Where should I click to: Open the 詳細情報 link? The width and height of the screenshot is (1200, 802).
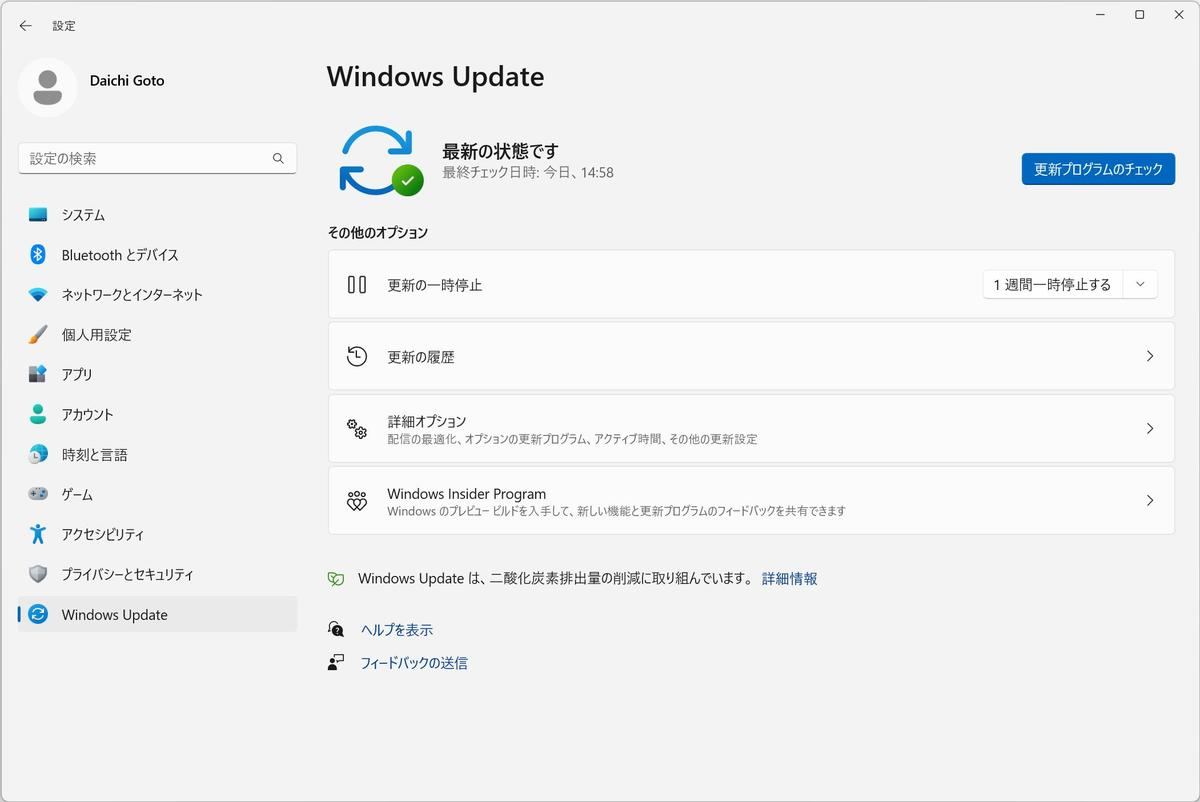(789, 579)
